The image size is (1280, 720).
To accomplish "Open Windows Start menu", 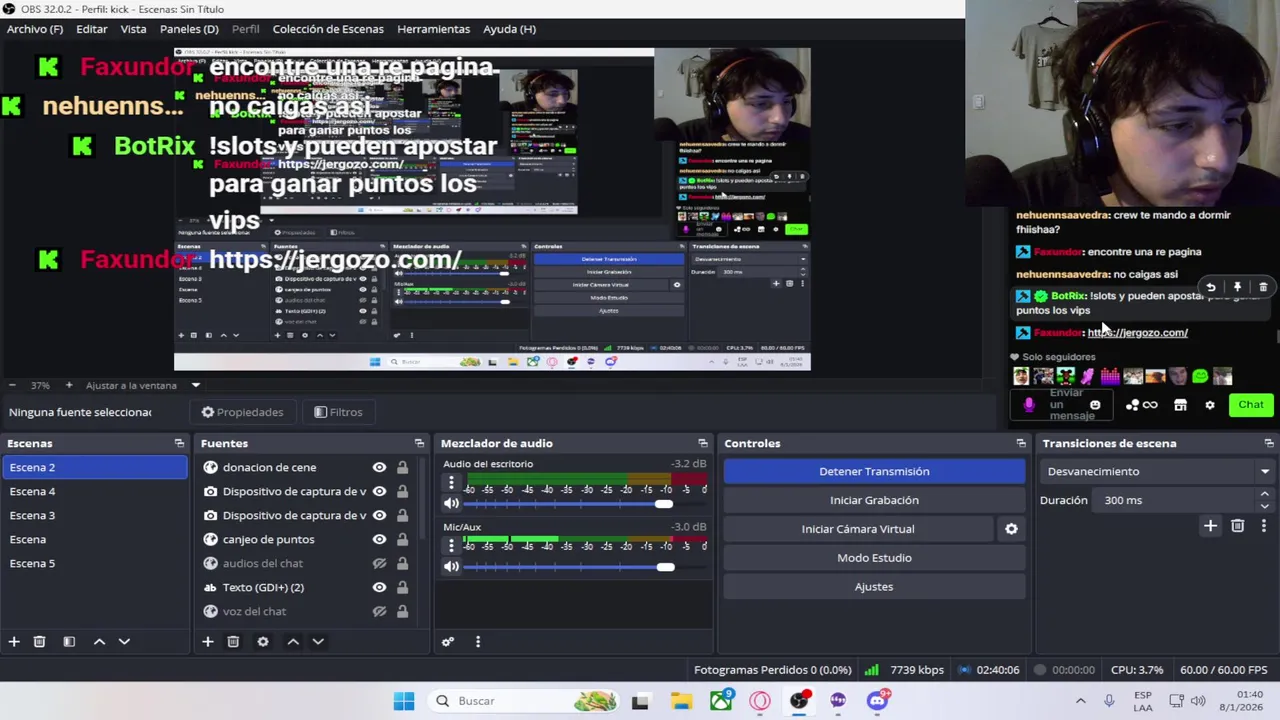I will coord(404,701).
